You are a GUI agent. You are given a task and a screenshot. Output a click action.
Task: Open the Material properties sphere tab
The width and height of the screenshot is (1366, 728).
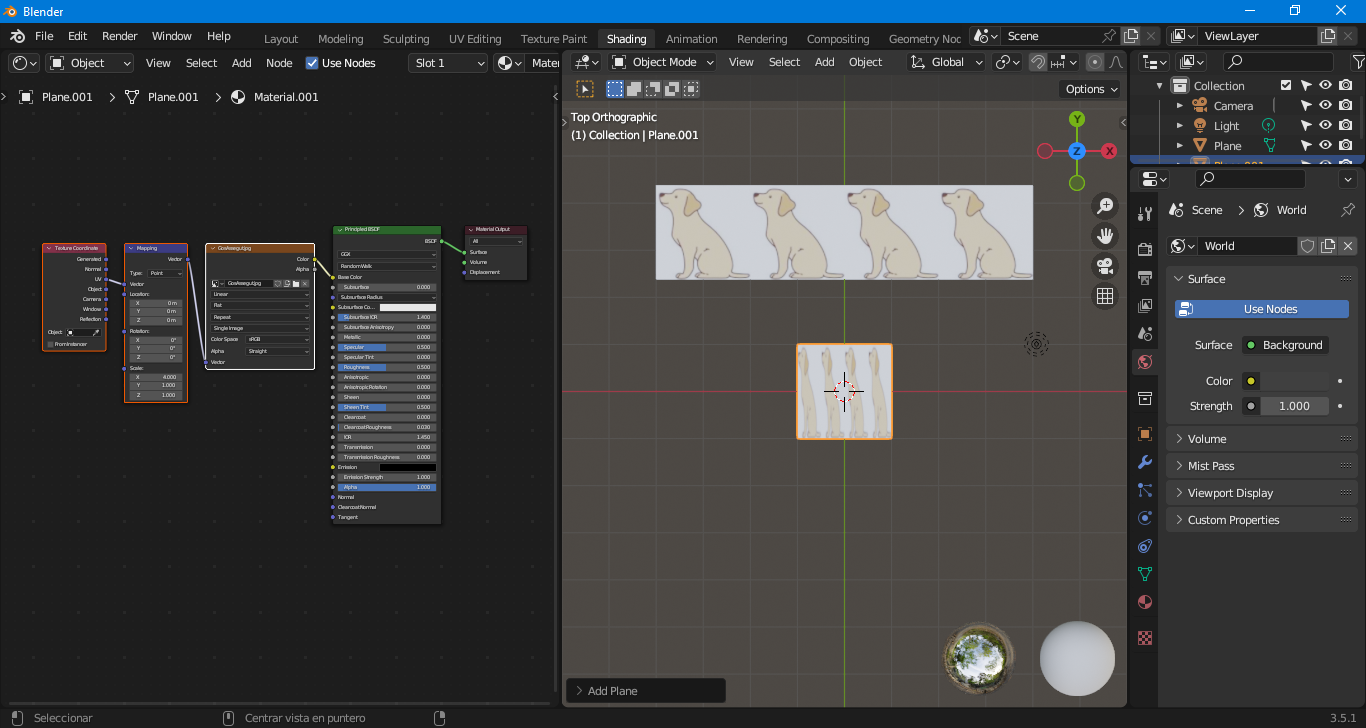(1145, 602)
